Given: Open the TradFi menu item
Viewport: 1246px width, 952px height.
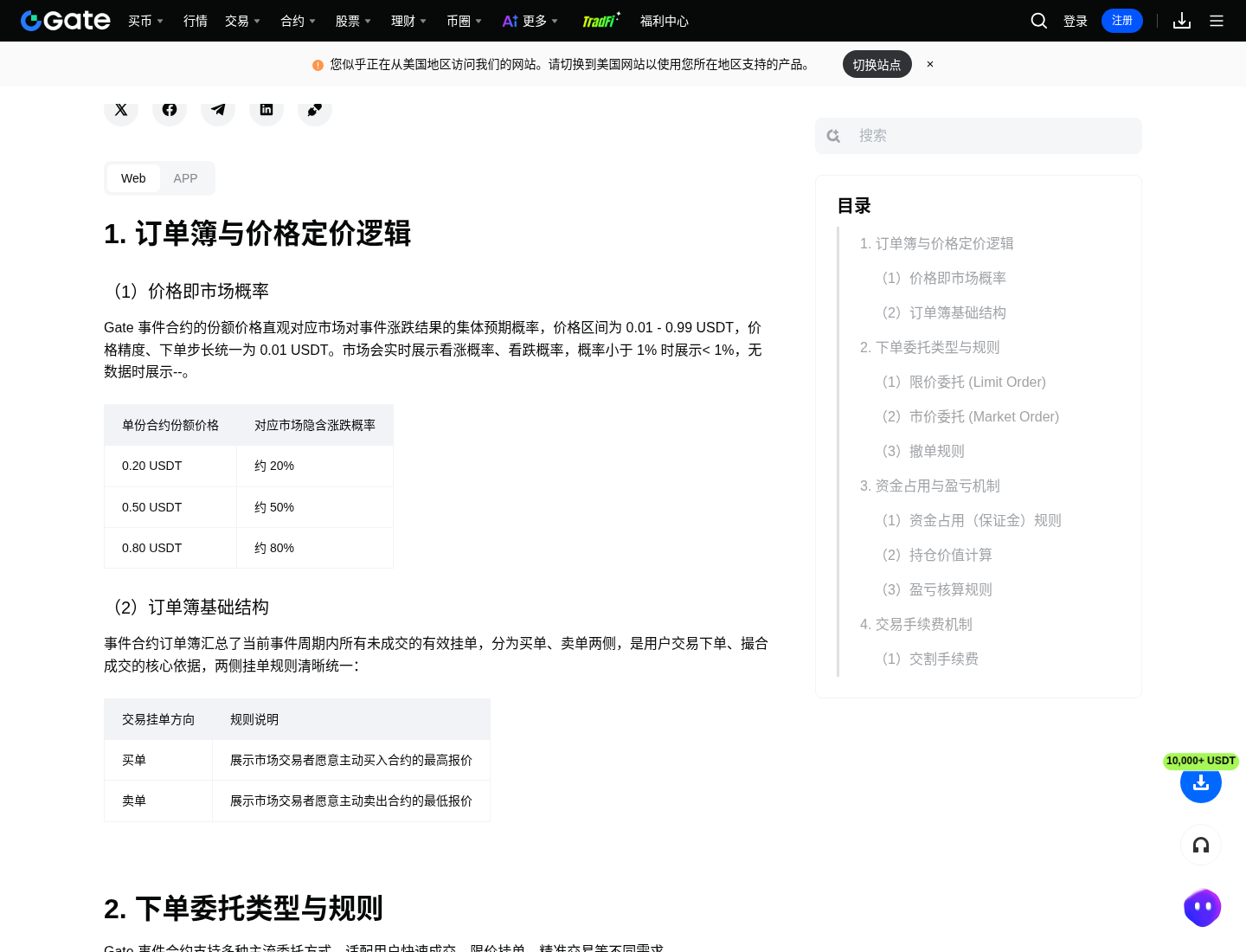Looking at the screenshot, I should pyautogui.click(x=601, y=21).
